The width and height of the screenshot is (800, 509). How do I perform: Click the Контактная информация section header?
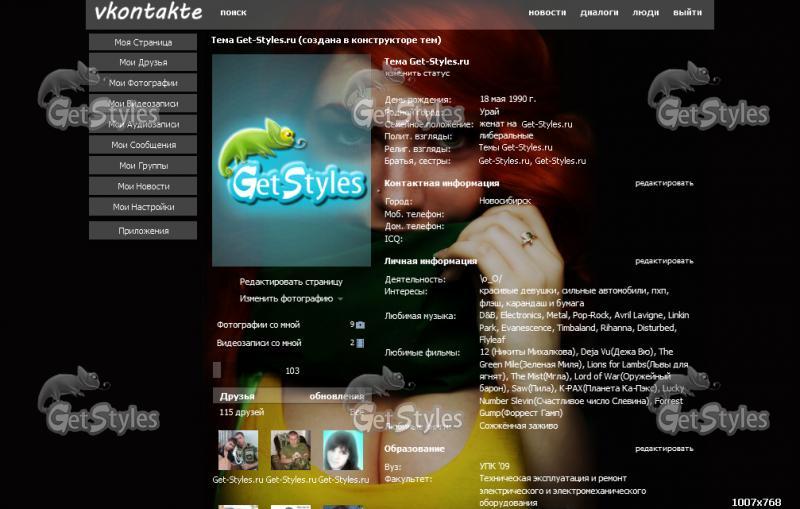(441, 183)
